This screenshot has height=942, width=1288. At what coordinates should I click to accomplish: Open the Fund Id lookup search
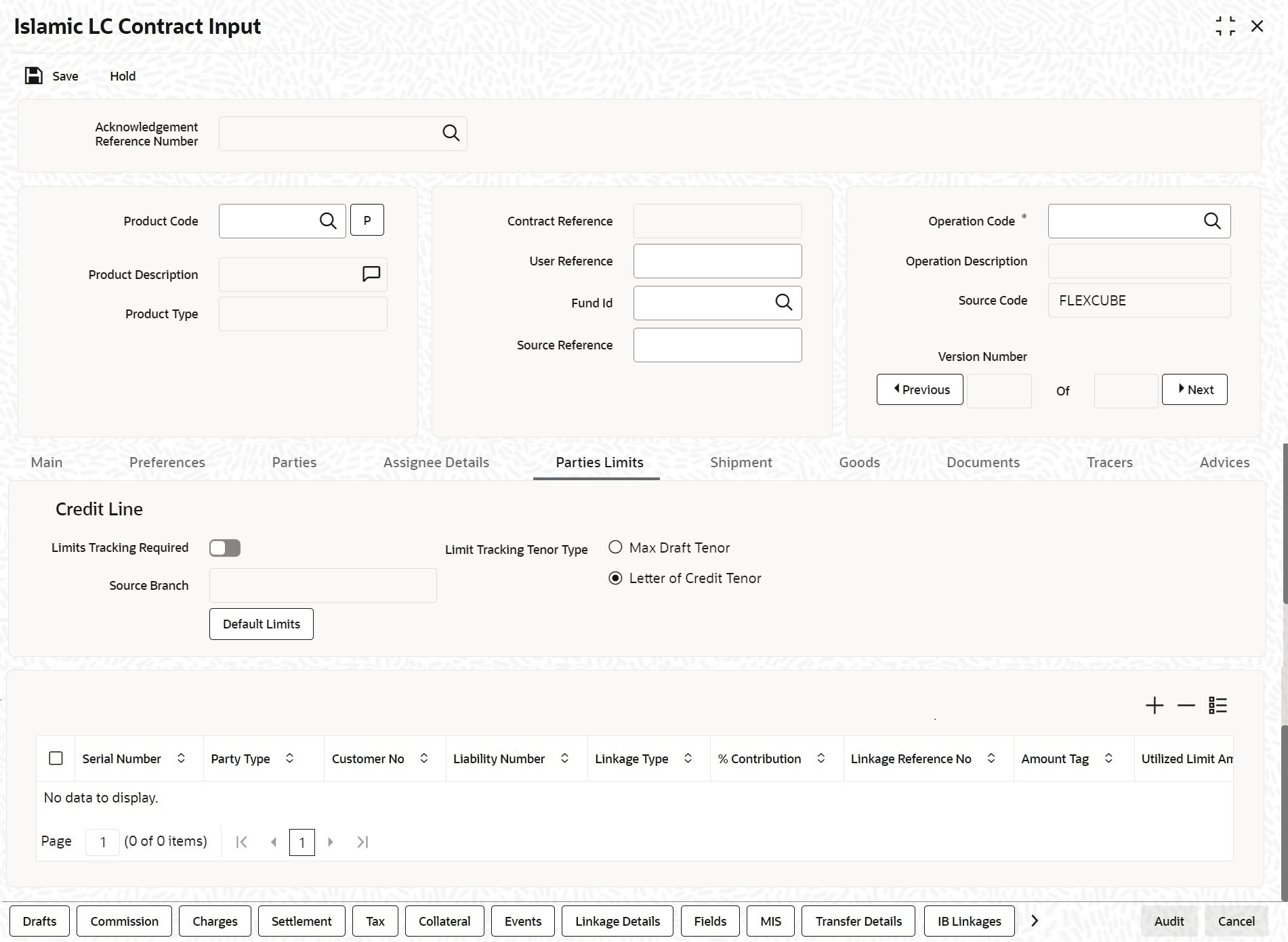pos(783,302)
